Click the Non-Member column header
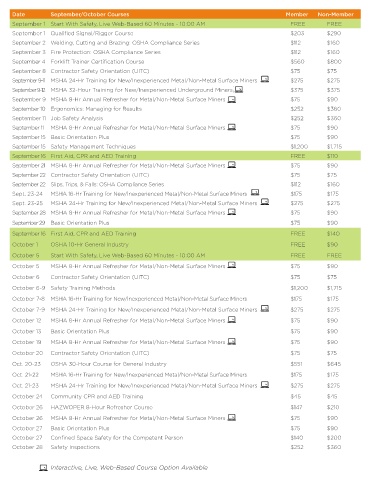 tap(335, 14)
